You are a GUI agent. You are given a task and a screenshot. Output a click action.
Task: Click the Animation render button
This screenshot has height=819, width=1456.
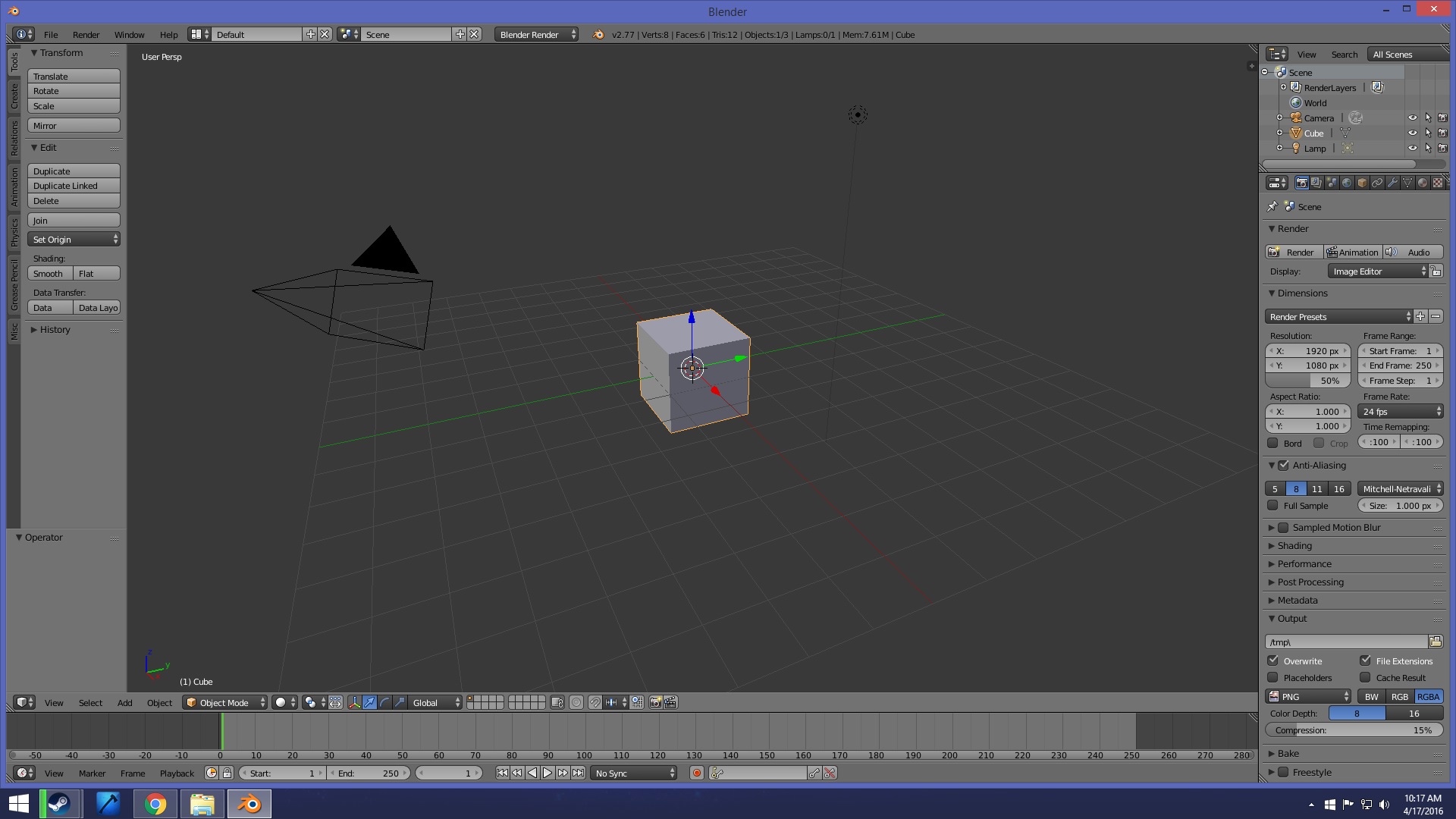[x=1352, y=252]
